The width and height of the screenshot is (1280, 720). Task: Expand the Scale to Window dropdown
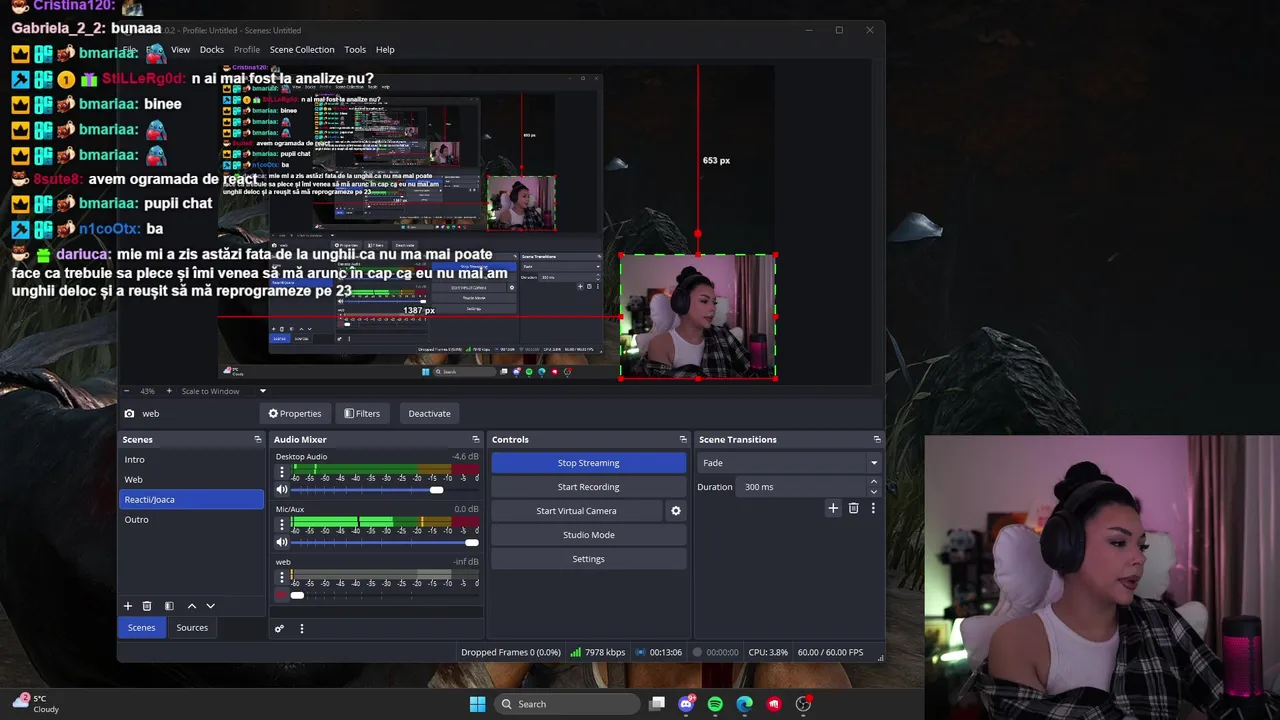point(263,391)
